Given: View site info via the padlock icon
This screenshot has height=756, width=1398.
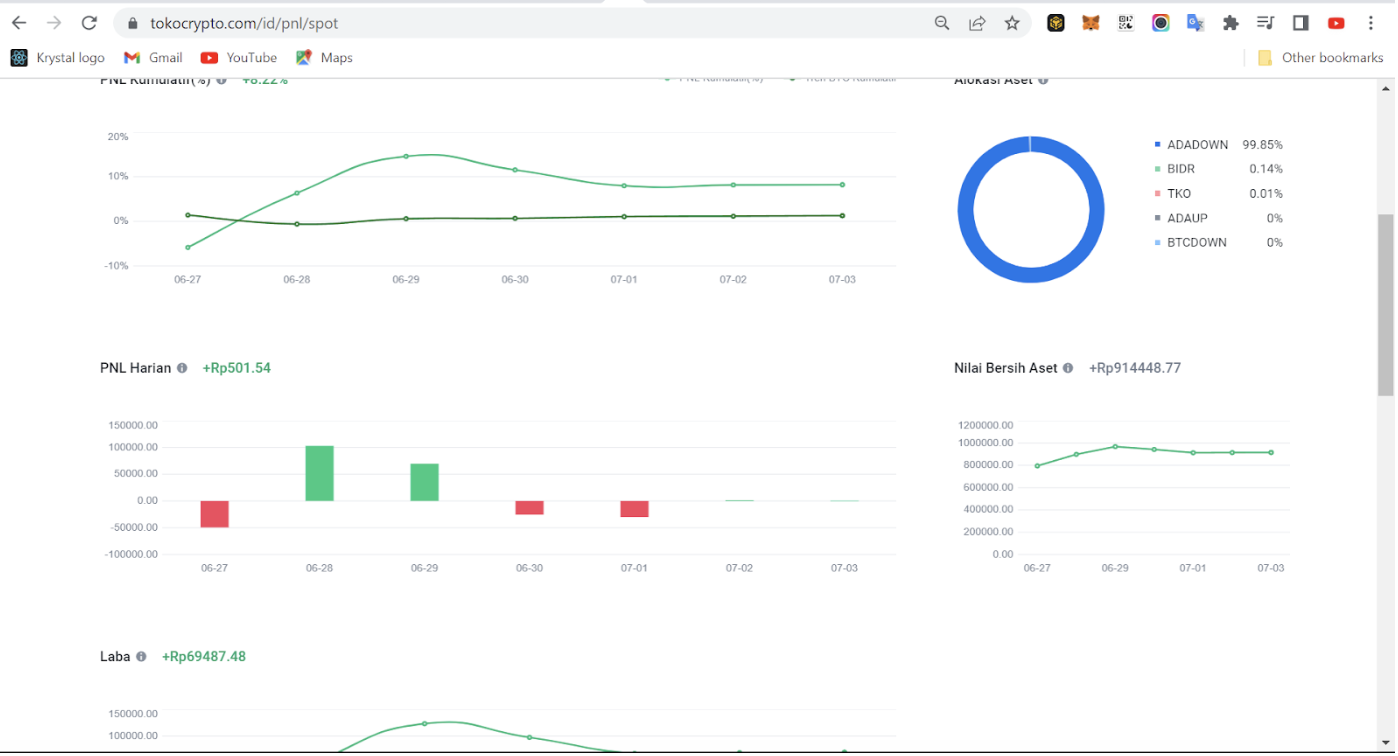Looking at the screenshot, I should (x=131, y=23).
